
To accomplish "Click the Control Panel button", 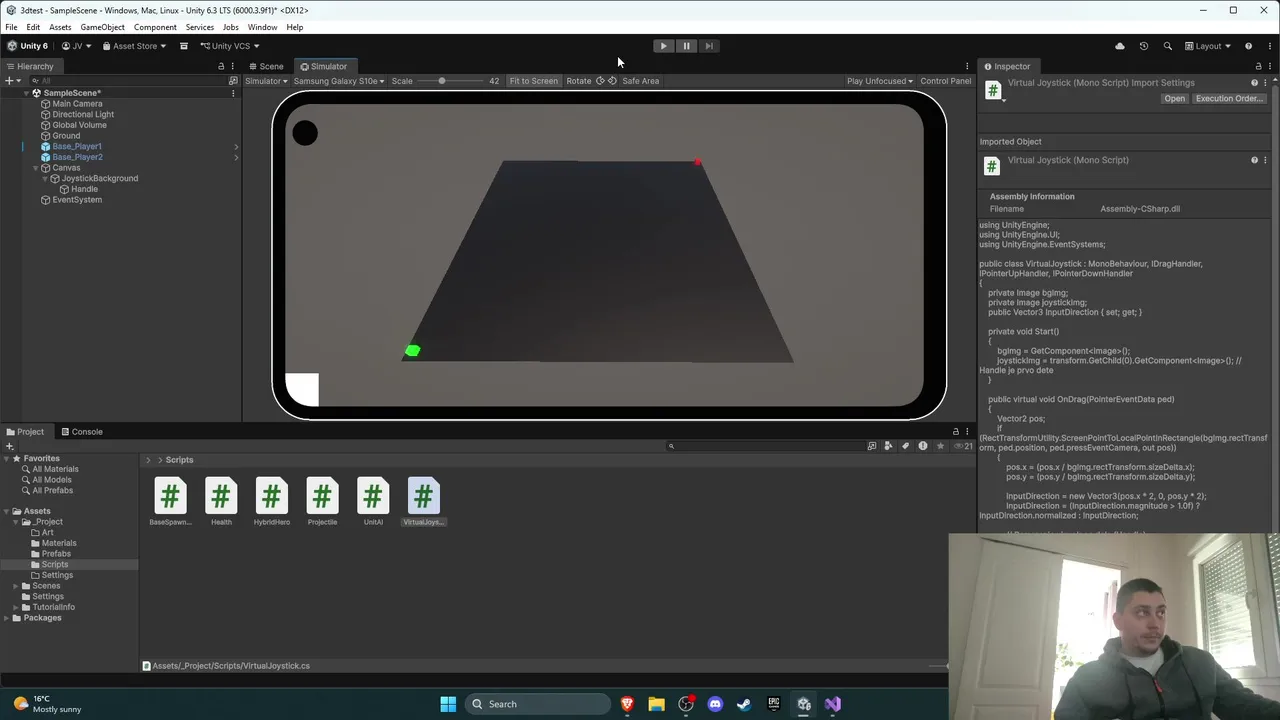I will pyautogui.click(x=945, y=81).
